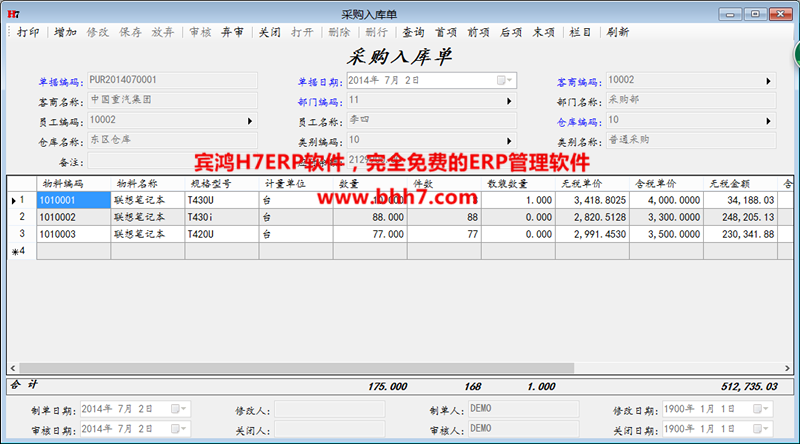Click the horizontal scrollbar thumb
Viewport: 800px width, 444px height.
click(x=296, y=368)
